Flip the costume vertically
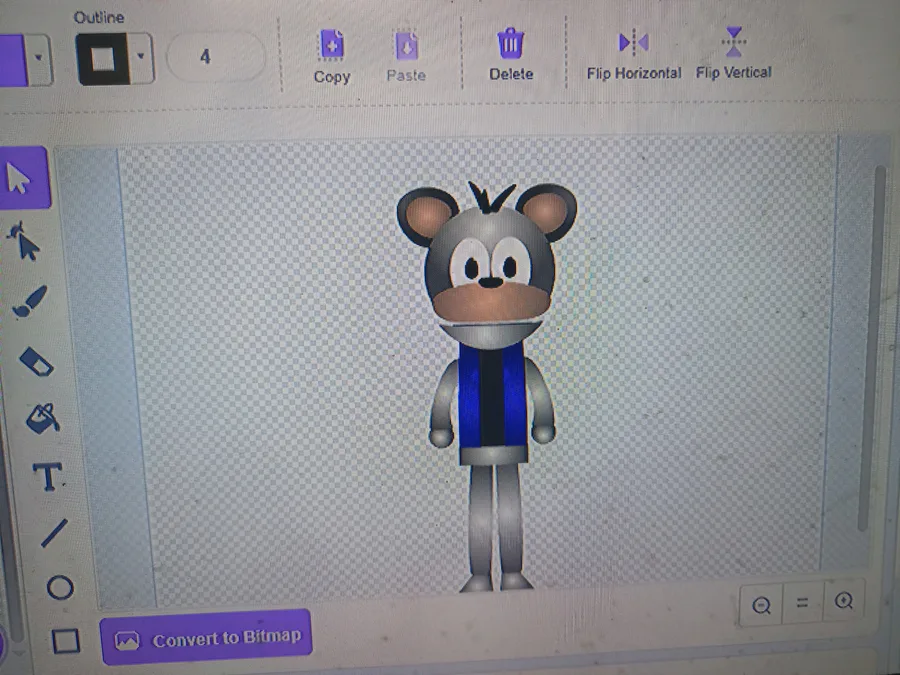 click(x=734, y=53)
